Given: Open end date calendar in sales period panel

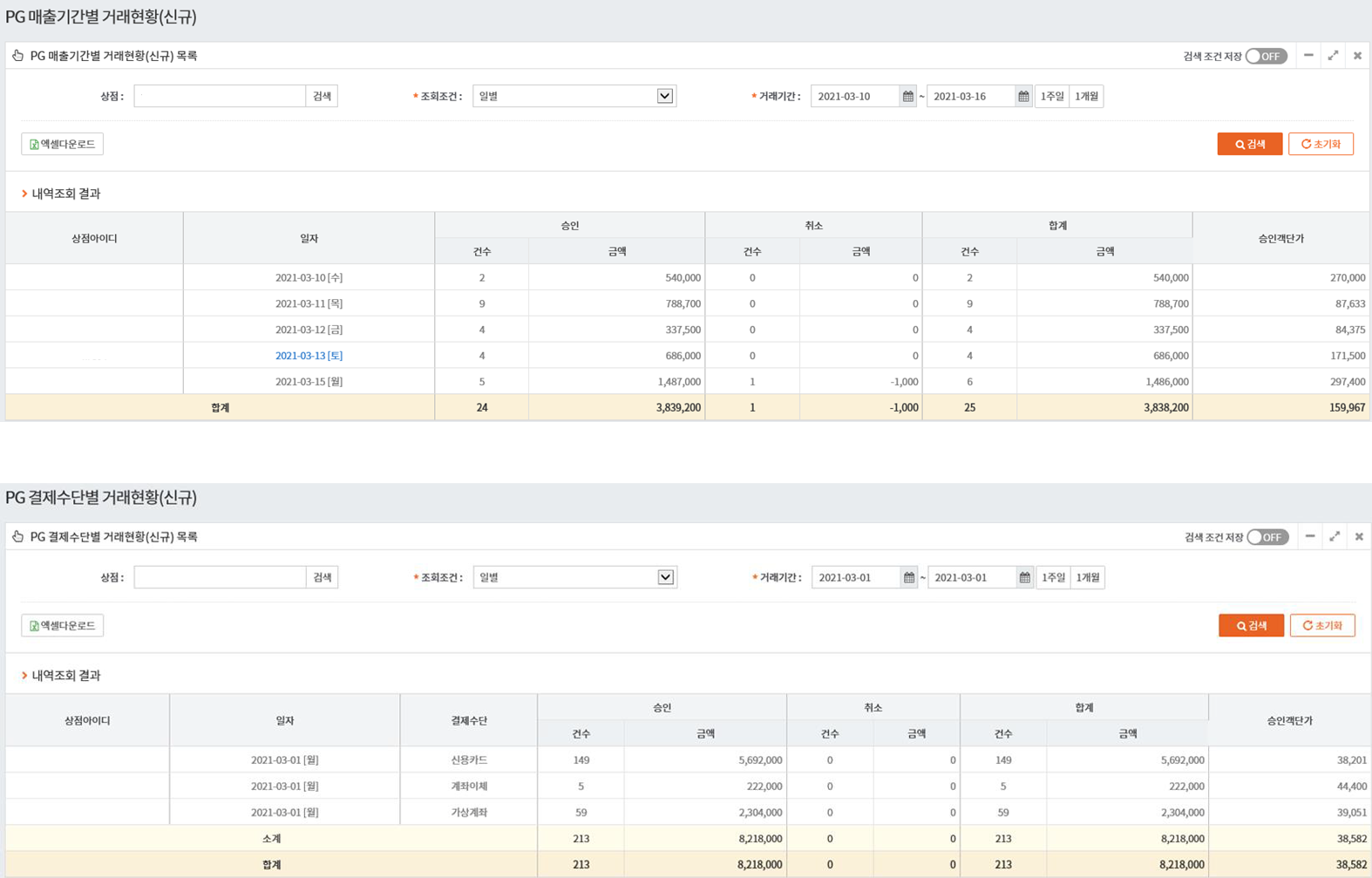Looking at the screenshot, I should pos(1023,96).
